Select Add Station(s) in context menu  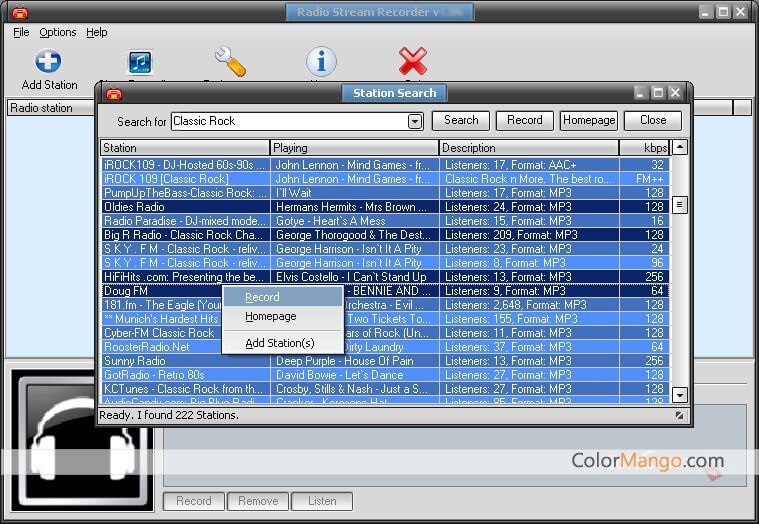(x=280, y=343)
